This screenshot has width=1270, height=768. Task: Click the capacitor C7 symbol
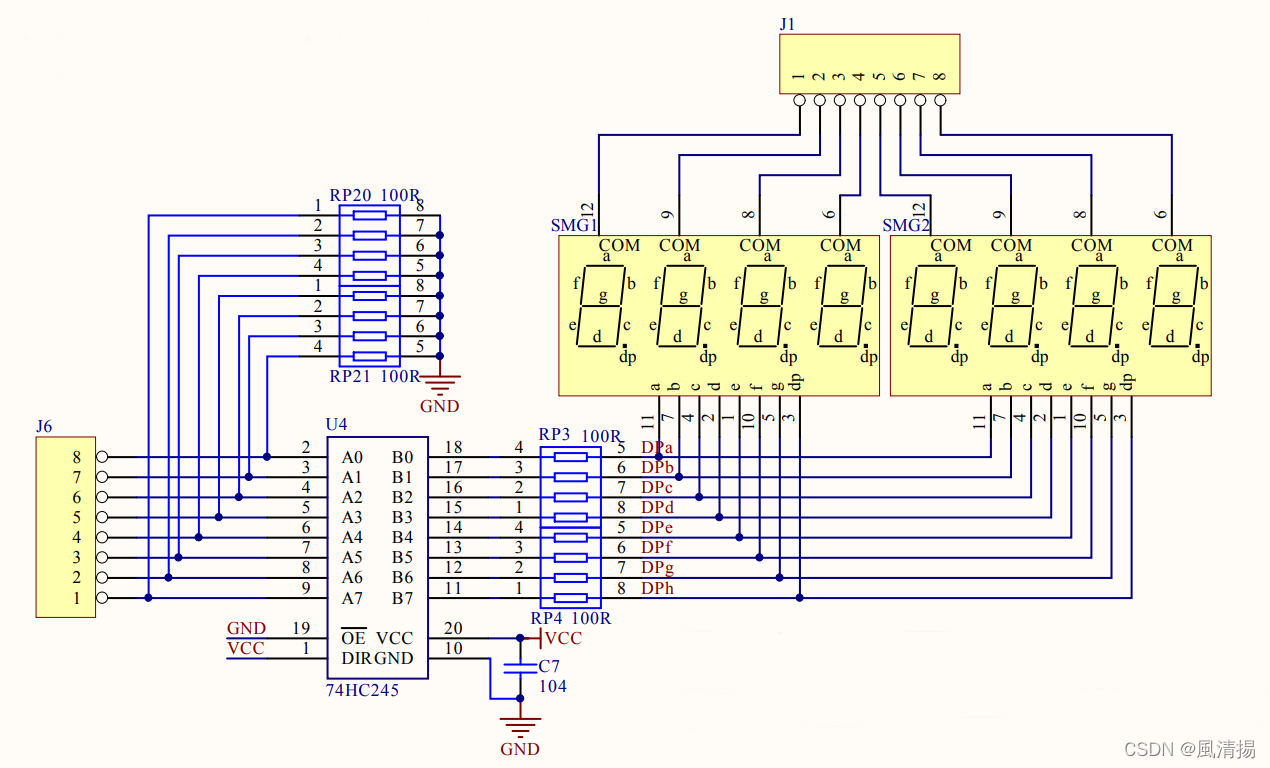pos(519,667)
